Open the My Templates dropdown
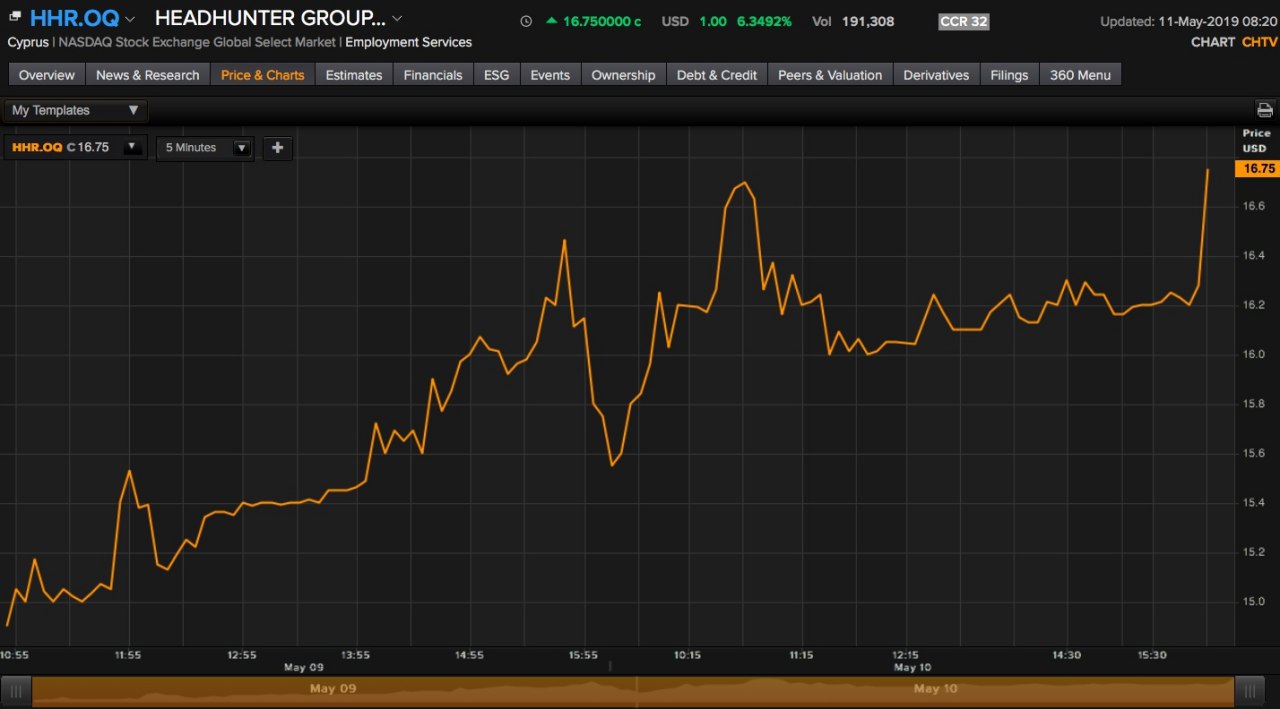The image size is (1280, 709). (76, 110)
